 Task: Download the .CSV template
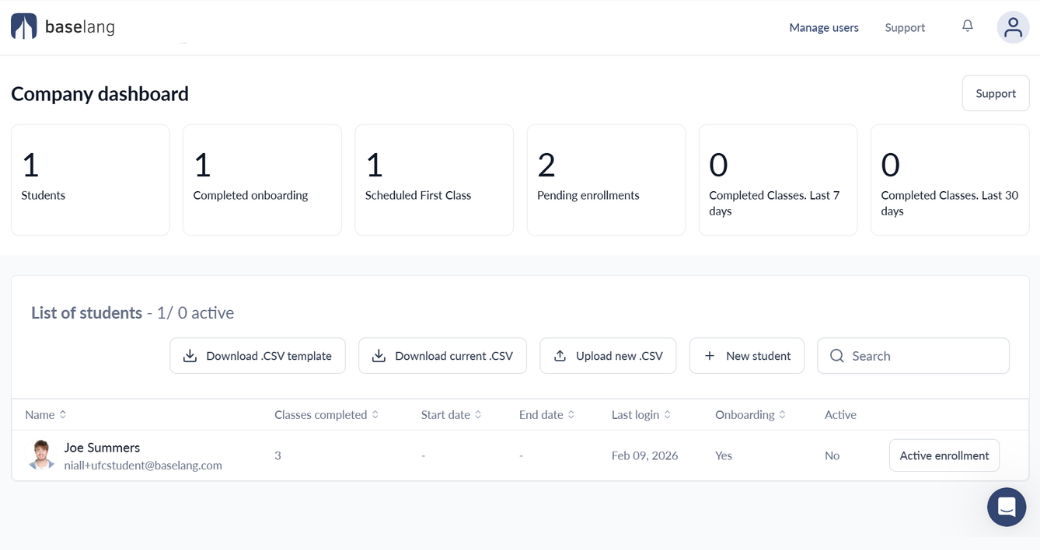pos(257,356)
